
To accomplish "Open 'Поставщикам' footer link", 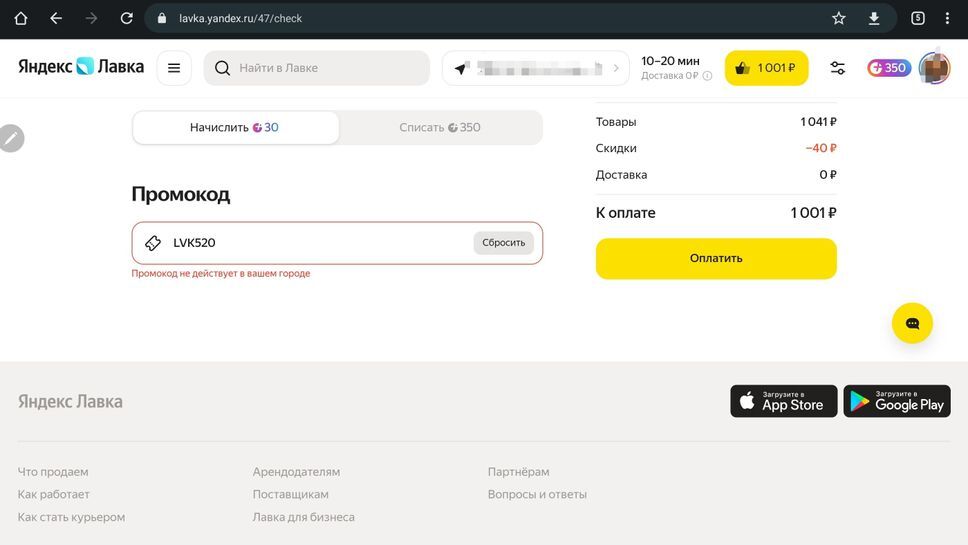I will 291,494.
